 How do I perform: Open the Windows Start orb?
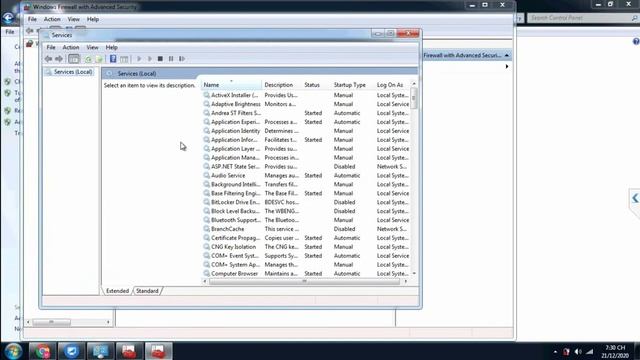pos(13,351)
